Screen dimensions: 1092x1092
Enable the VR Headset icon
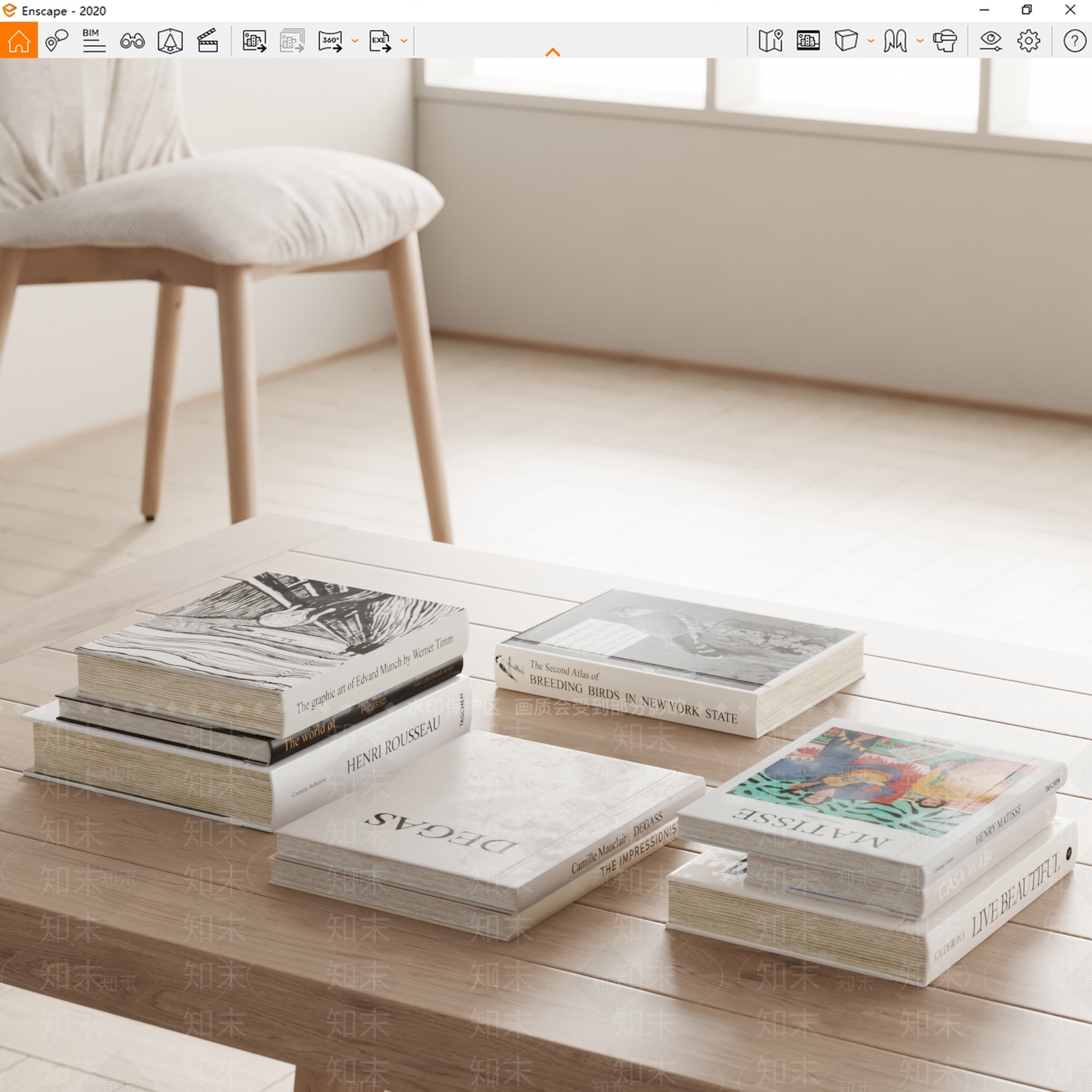pos(945,41)
